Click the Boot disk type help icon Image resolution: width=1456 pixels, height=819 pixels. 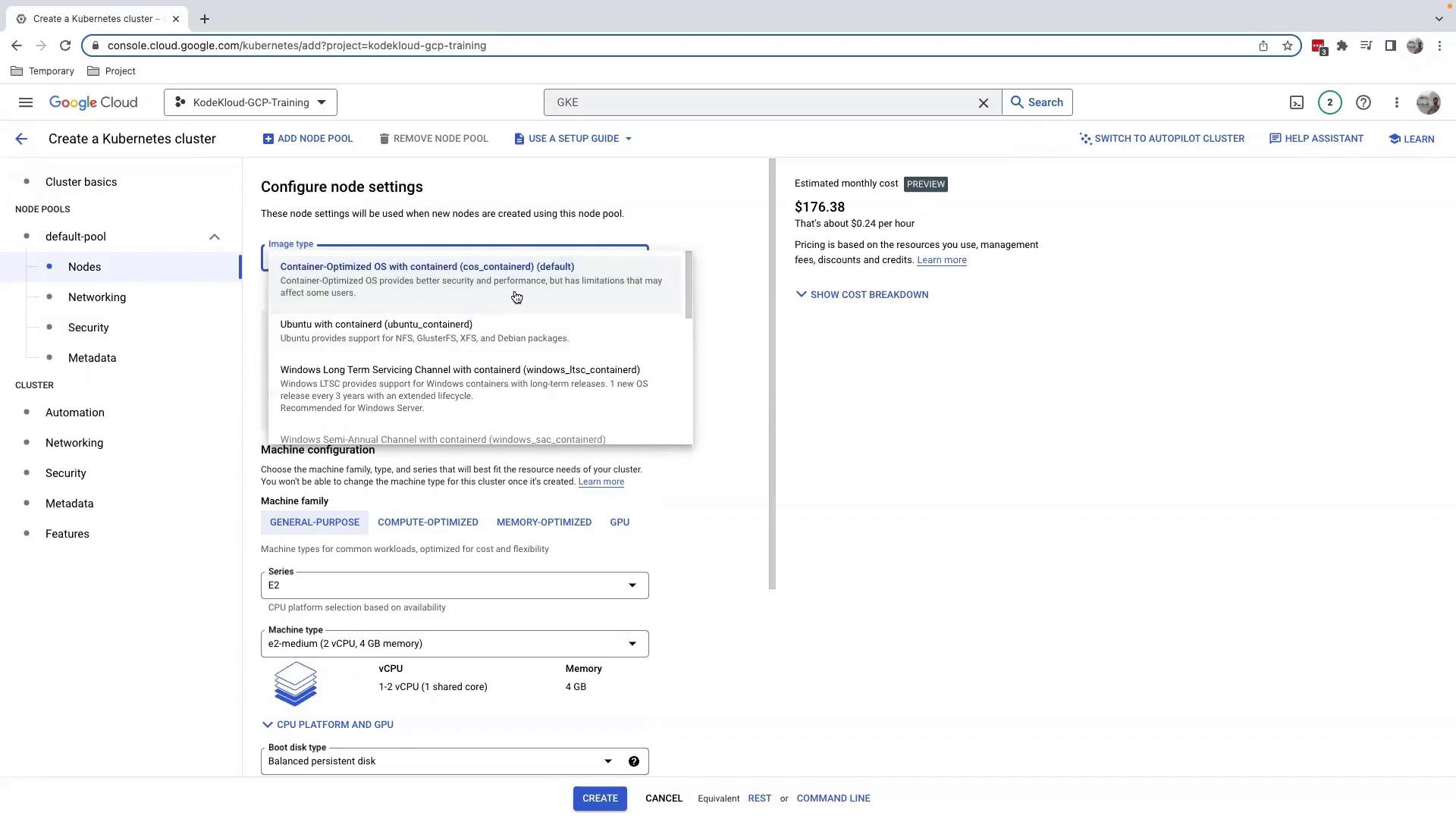click(x=633, y=761)
